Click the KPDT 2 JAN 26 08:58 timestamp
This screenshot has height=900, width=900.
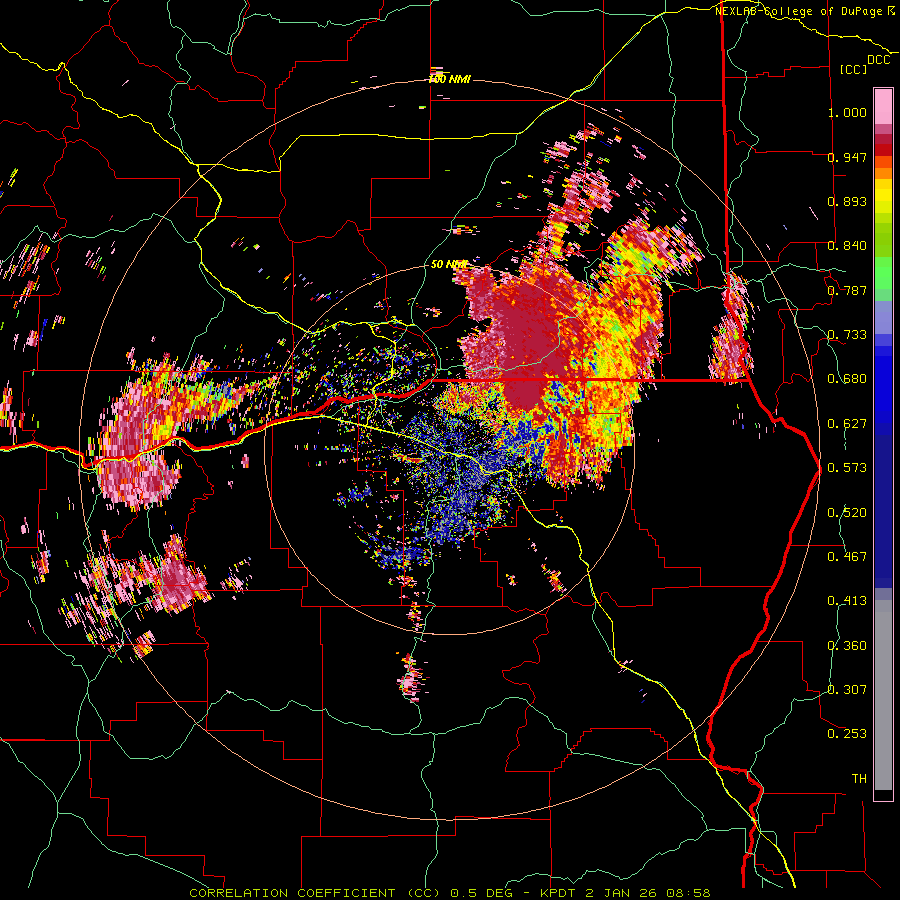coord(625,893)
